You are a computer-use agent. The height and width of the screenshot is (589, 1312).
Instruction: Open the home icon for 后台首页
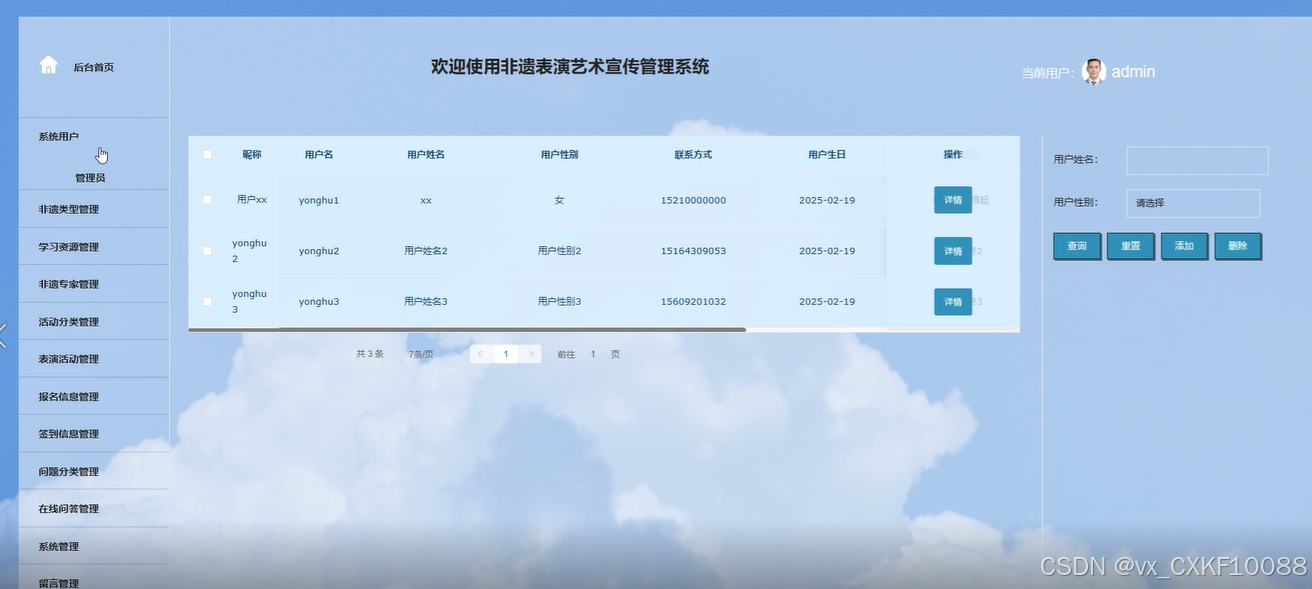click(x=48, y=65)
